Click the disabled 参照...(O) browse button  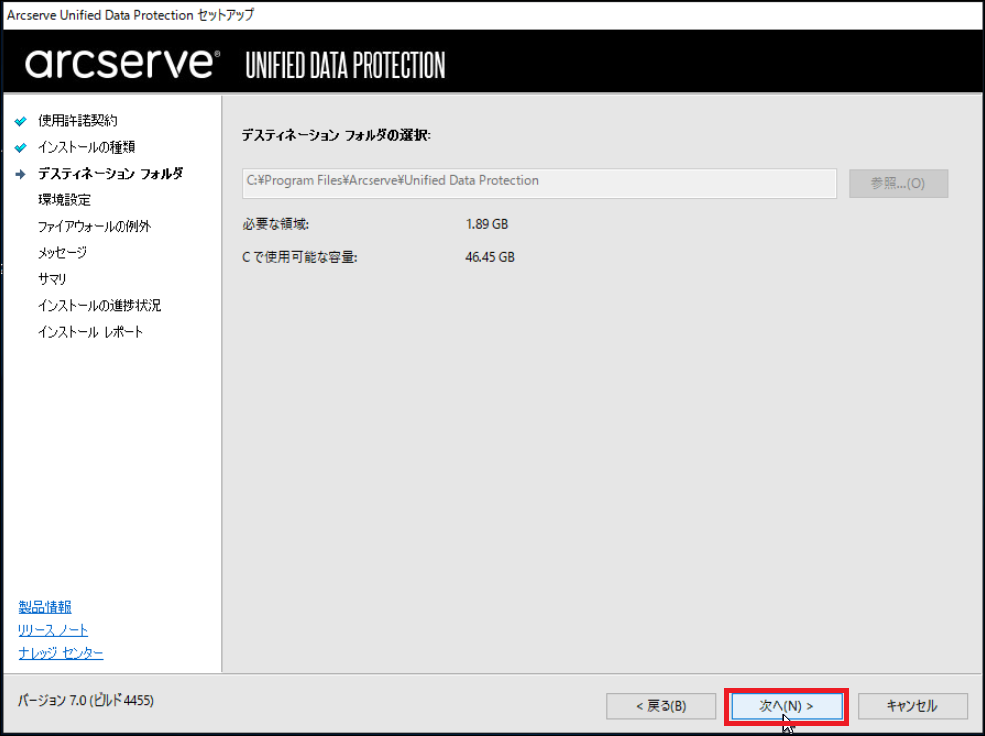[898, 183]
